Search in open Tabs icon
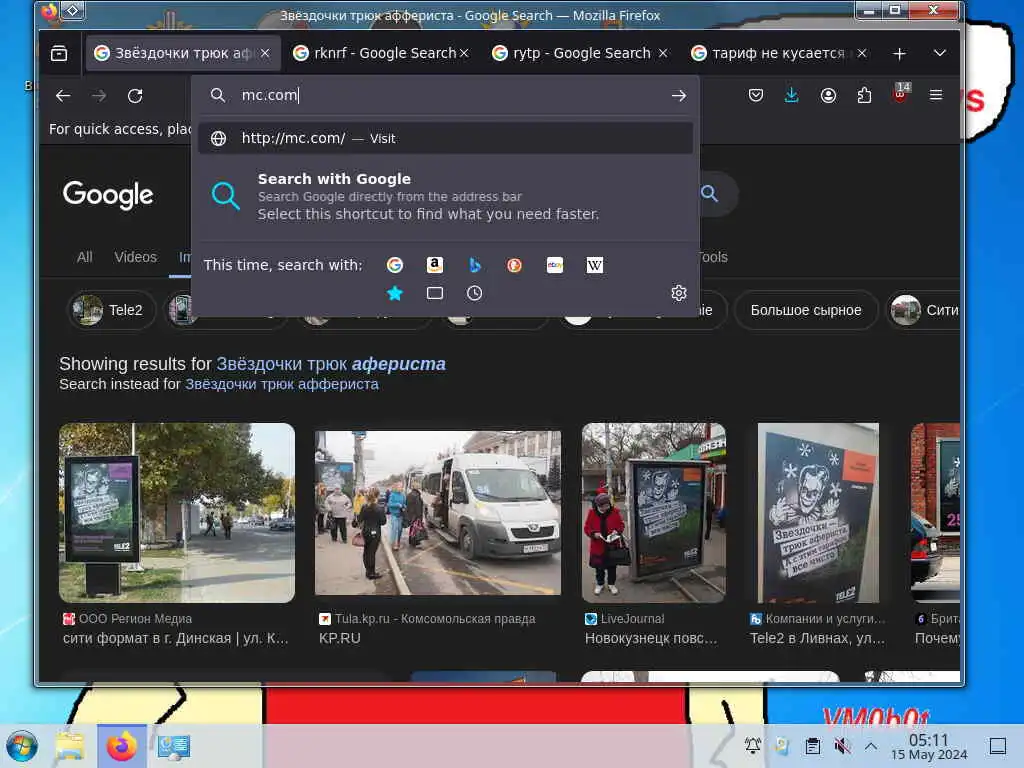This screenshot has width=1024, height=768. (x=435, y=293)
